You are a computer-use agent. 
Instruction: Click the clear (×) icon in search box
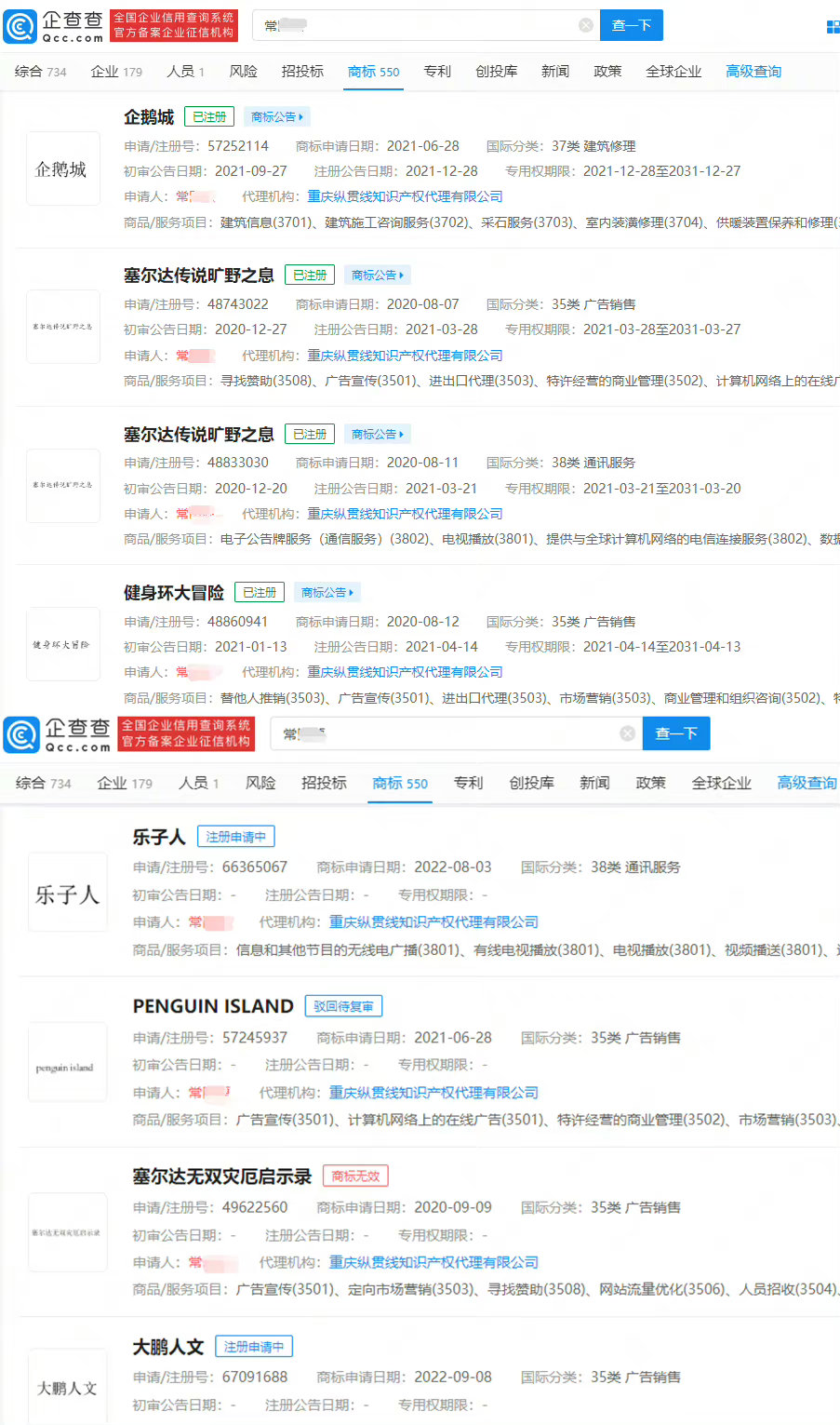586,25
